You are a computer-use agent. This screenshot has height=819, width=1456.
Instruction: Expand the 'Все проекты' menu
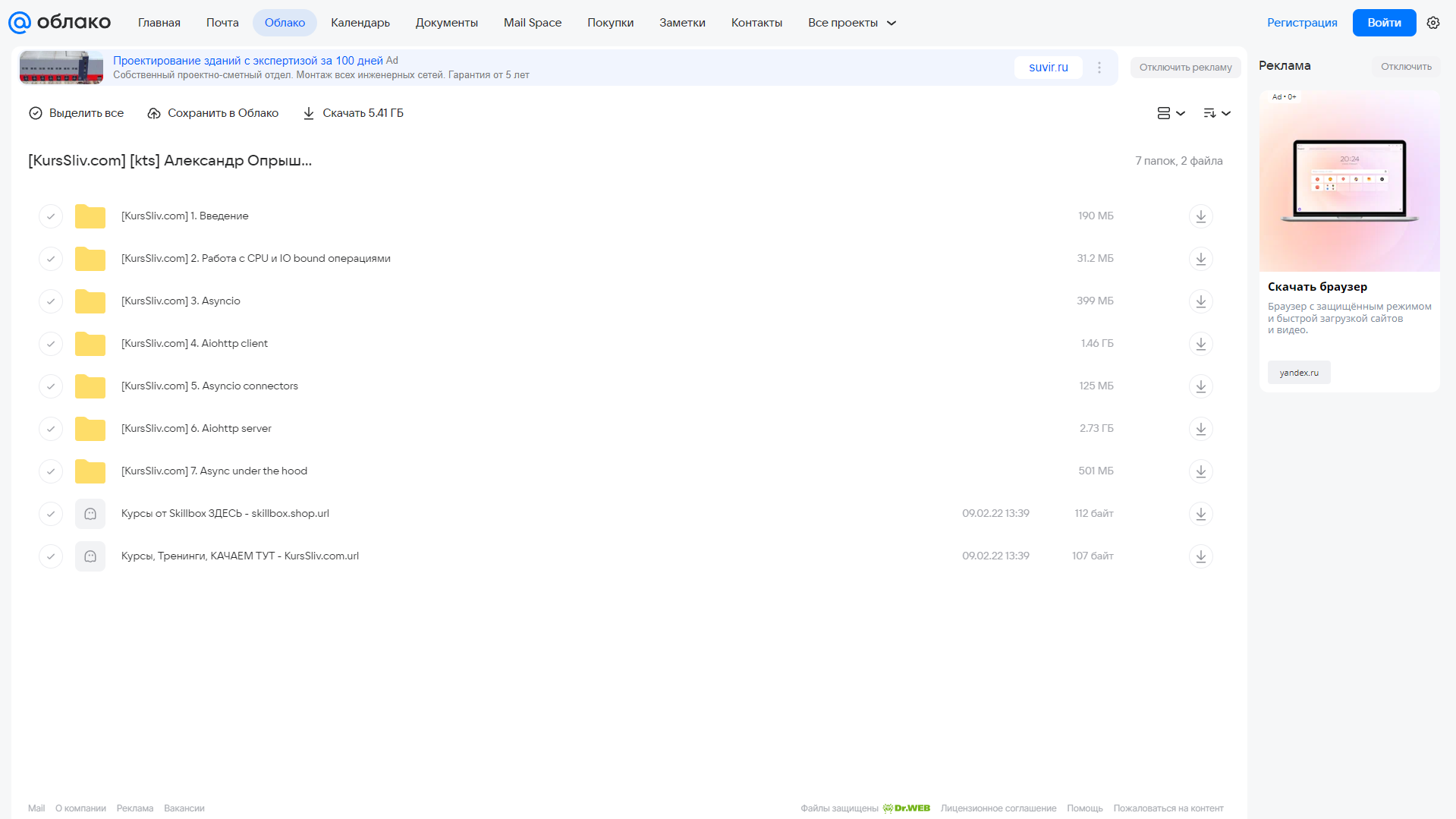click(x=851, y=23)
